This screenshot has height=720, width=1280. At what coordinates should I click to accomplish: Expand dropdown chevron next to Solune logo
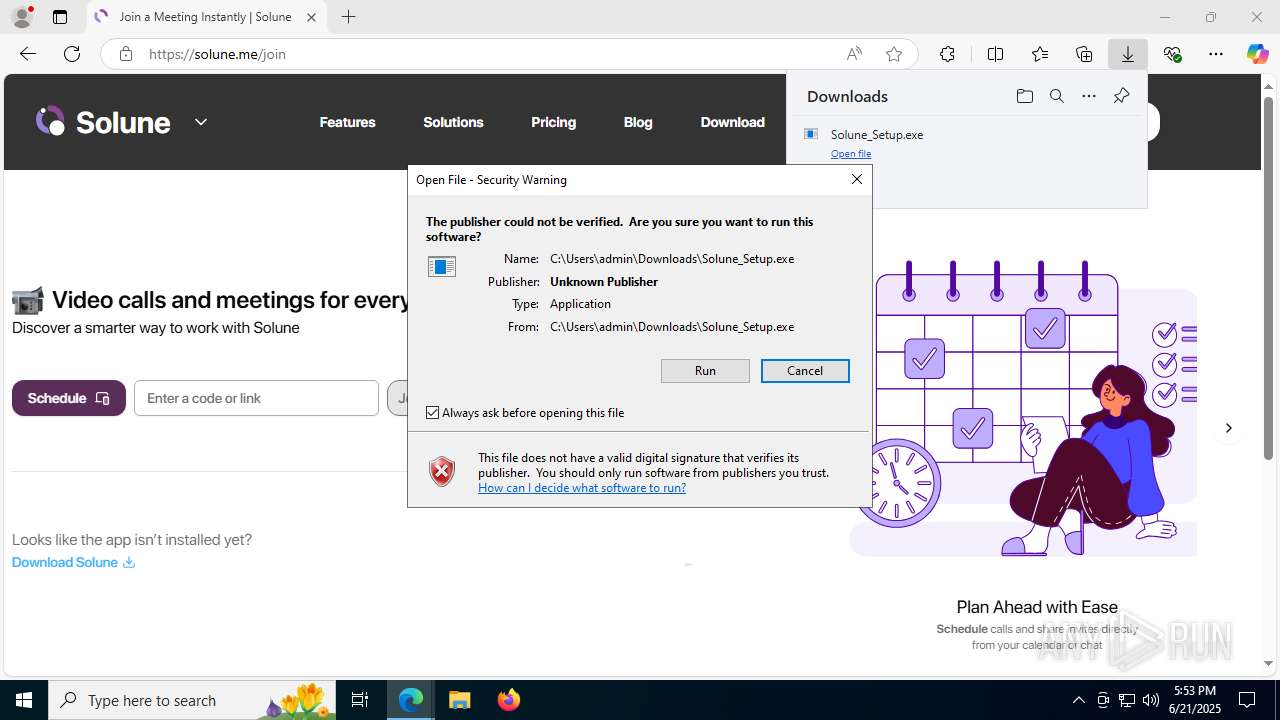click(x=201, y=122)
